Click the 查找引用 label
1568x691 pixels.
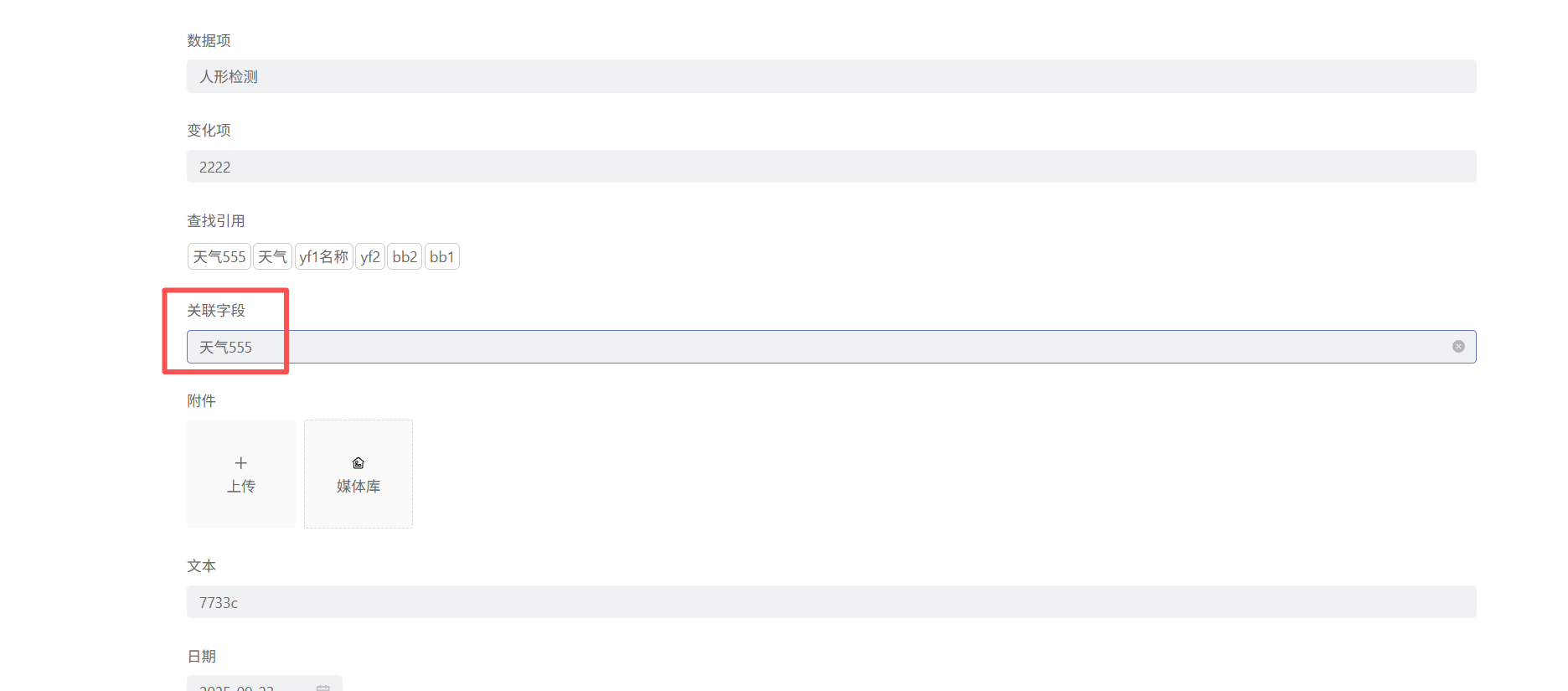coord(216,220)
